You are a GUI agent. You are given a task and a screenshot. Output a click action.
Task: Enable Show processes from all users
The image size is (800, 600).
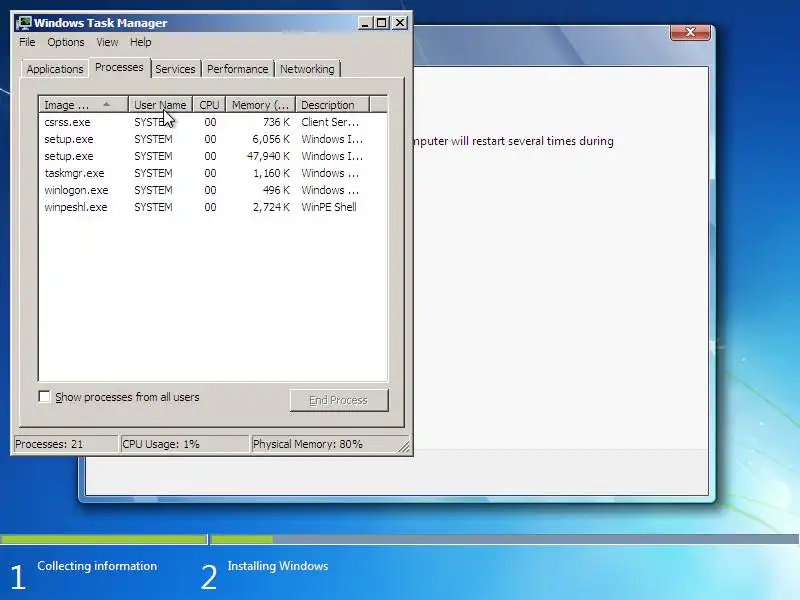45,397
